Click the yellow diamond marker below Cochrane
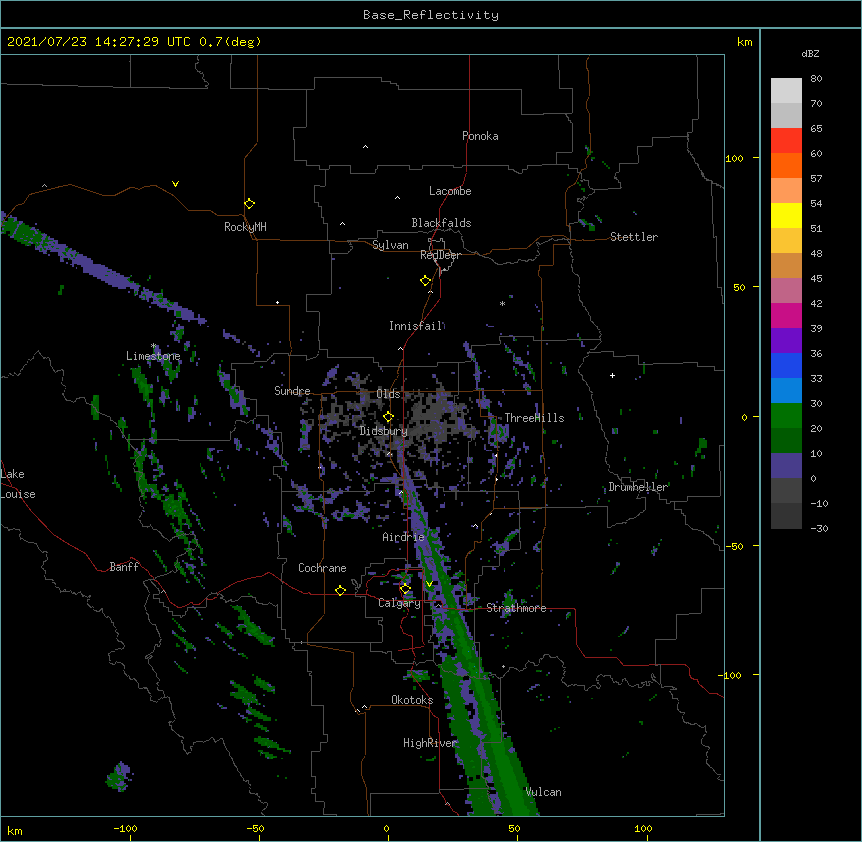 [340, 590]
